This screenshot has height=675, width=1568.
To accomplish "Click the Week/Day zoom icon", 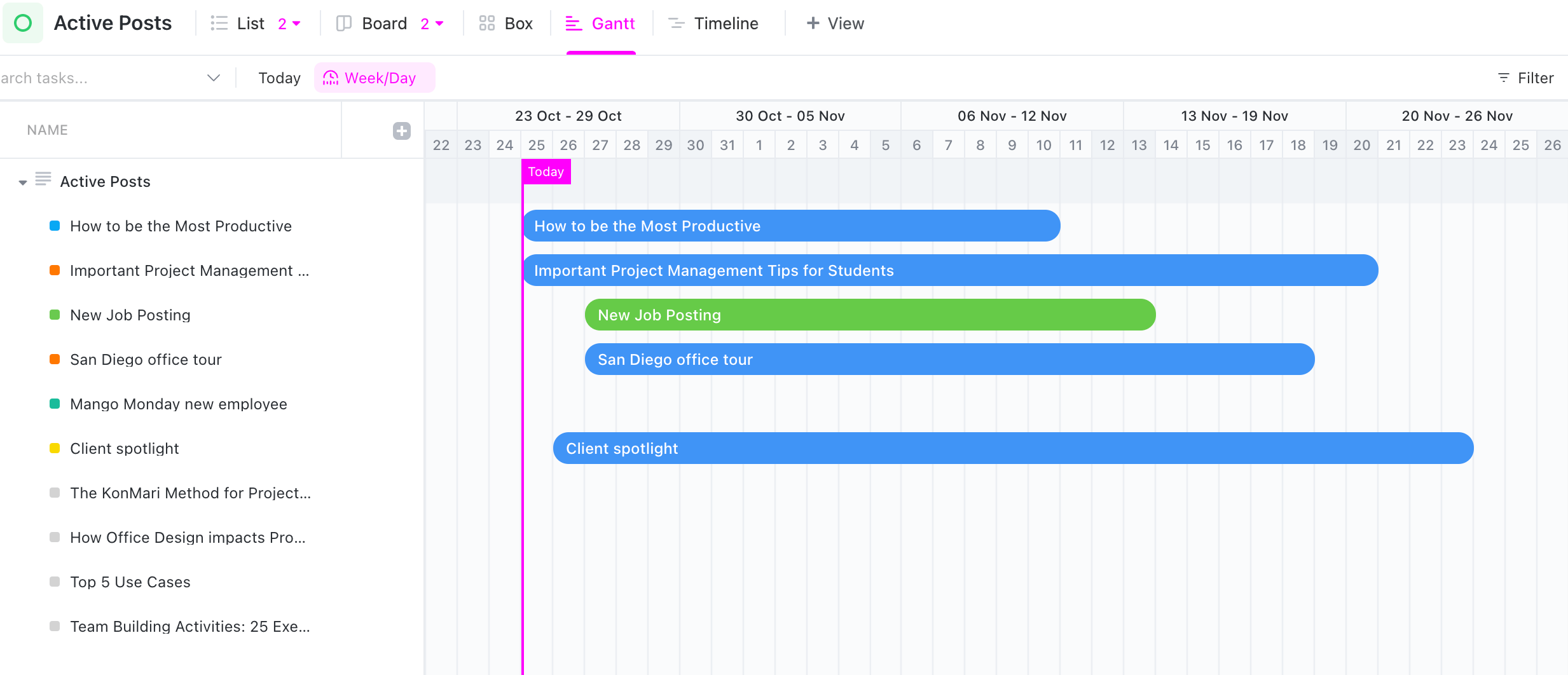I will 331,78.
